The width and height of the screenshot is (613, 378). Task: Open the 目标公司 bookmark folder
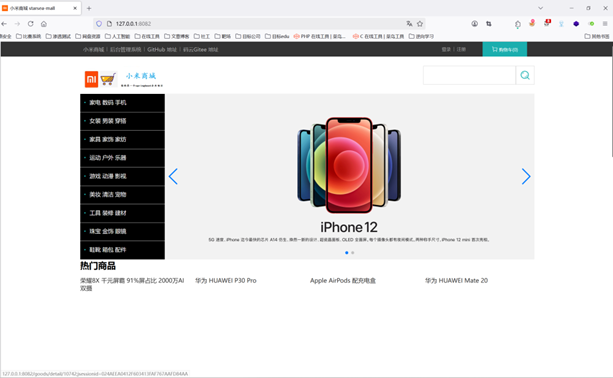point(248,36)
